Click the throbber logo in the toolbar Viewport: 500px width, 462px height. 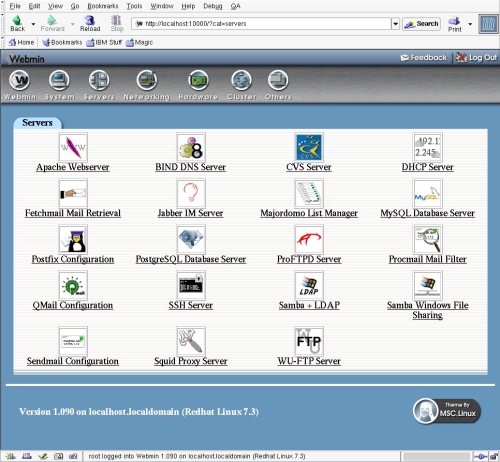(488, 24)
